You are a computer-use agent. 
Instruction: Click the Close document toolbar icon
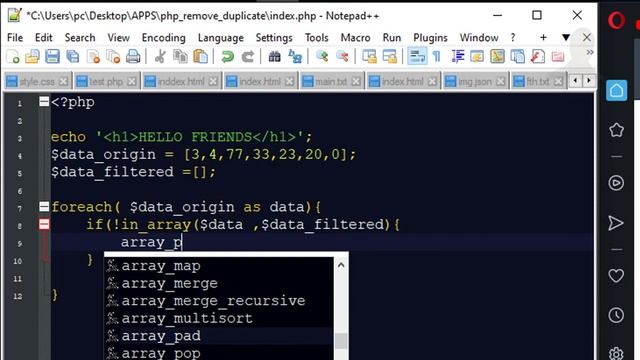click(x=93, y=57)
